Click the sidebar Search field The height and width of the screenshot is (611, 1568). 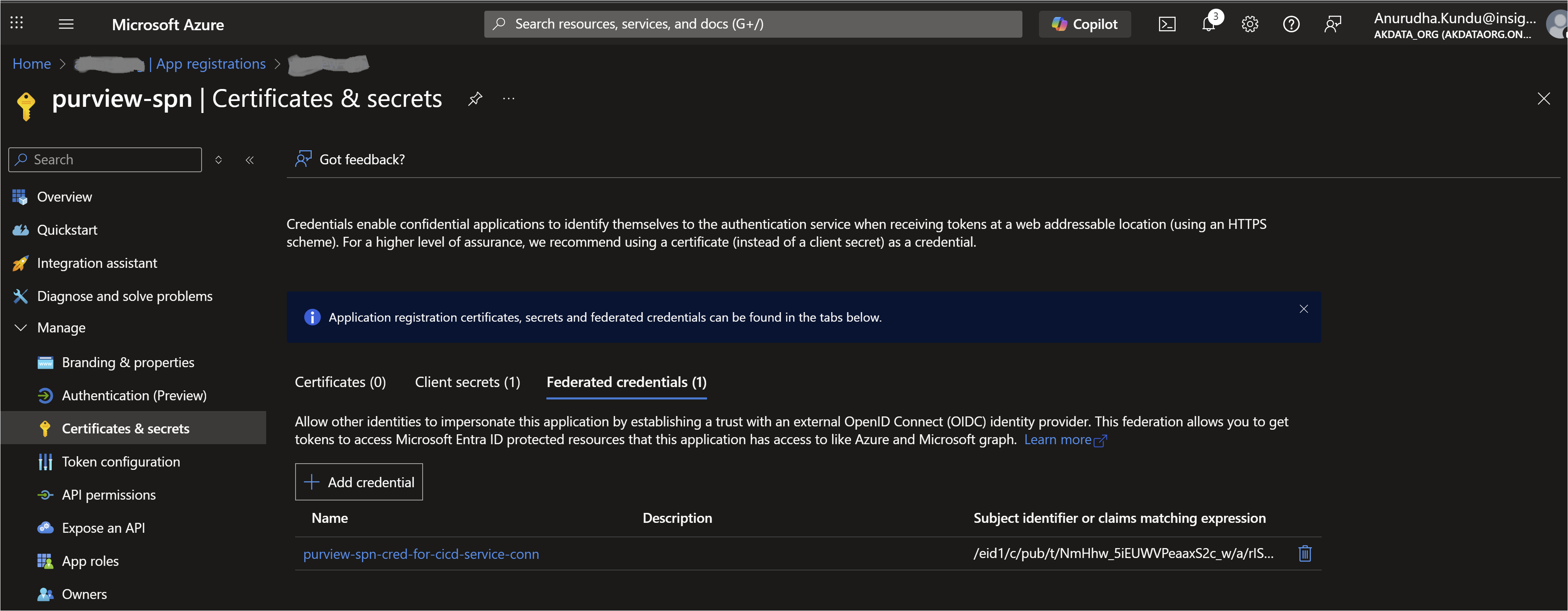(105, 159)
